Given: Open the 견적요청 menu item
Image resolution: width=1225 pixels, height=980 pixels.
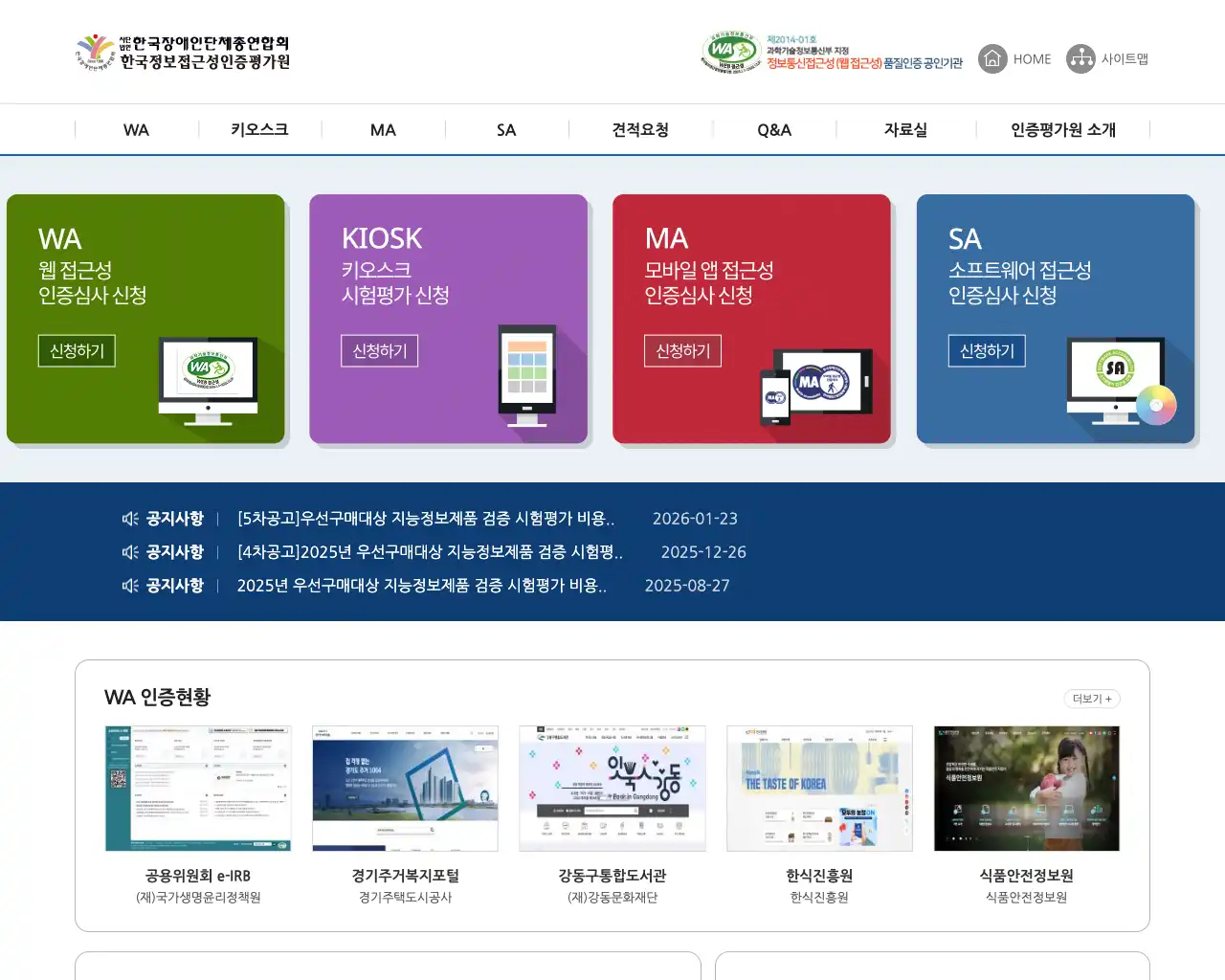Looking at the screenshot, I should pyautogui.click(x=639, y=129).
